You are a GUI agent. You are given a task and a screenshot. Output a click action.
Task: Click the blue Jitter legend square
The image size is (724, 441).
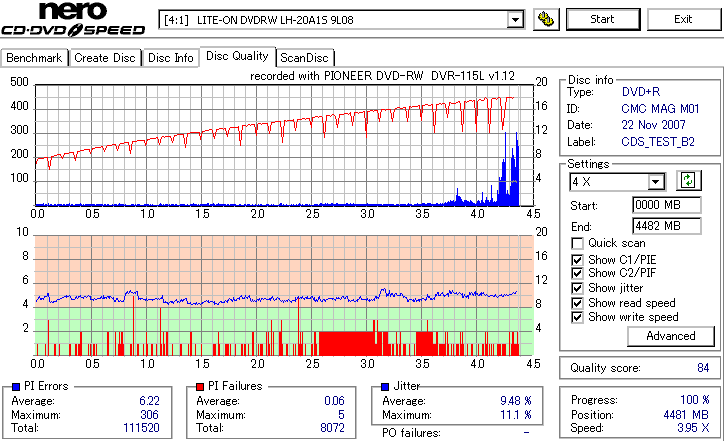click(x=385, y=387)
